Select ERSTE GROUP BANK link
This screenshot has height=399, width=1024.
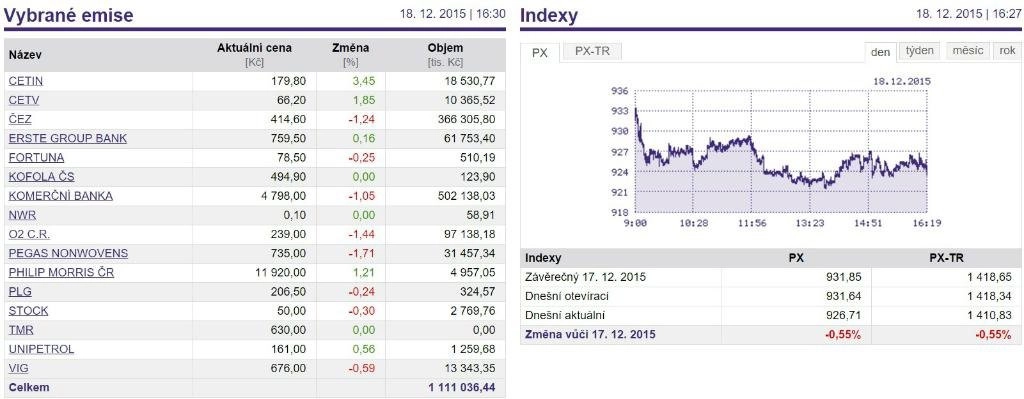[x=68, y=138]
